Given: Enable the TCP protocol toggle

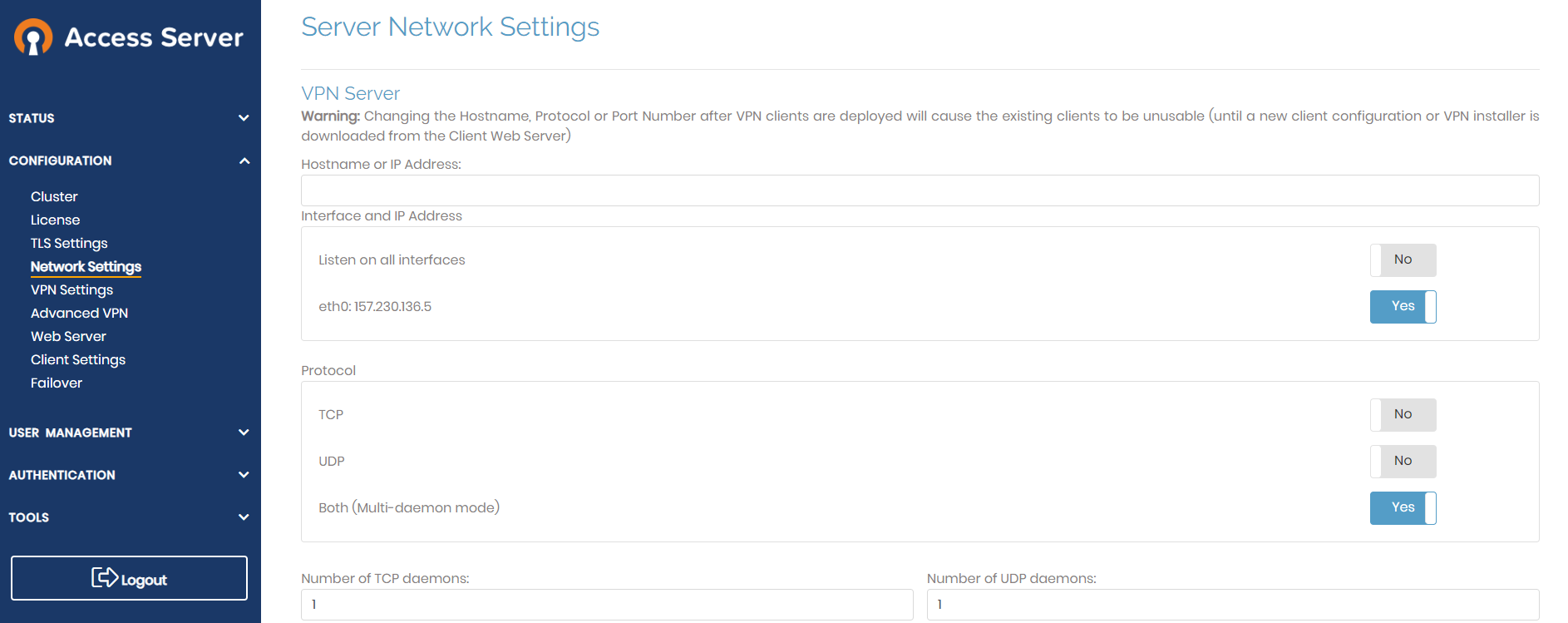Looking at the screenshot, I should click(1403, 415).
